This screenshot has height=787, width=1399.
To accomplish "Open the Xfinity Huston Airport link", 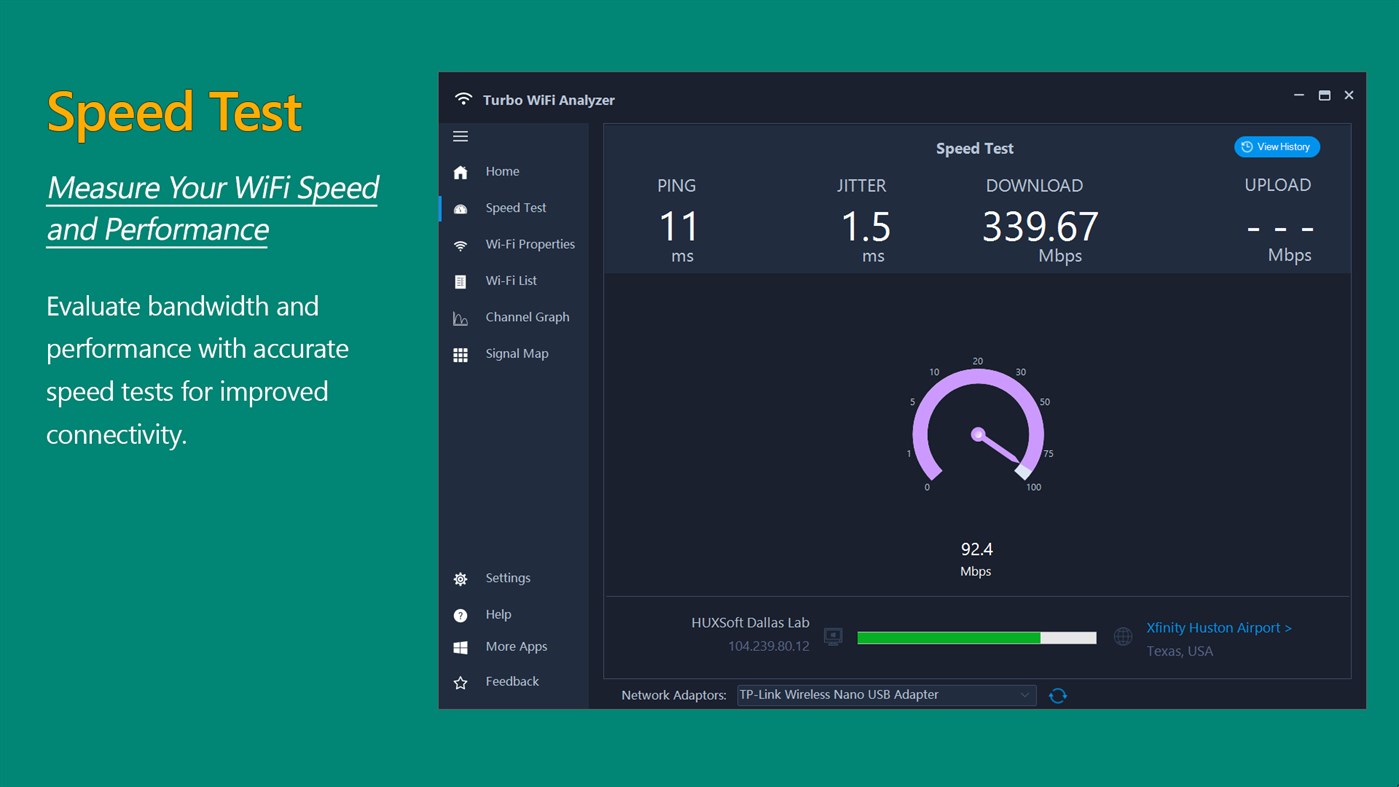I will [1218, 627].
